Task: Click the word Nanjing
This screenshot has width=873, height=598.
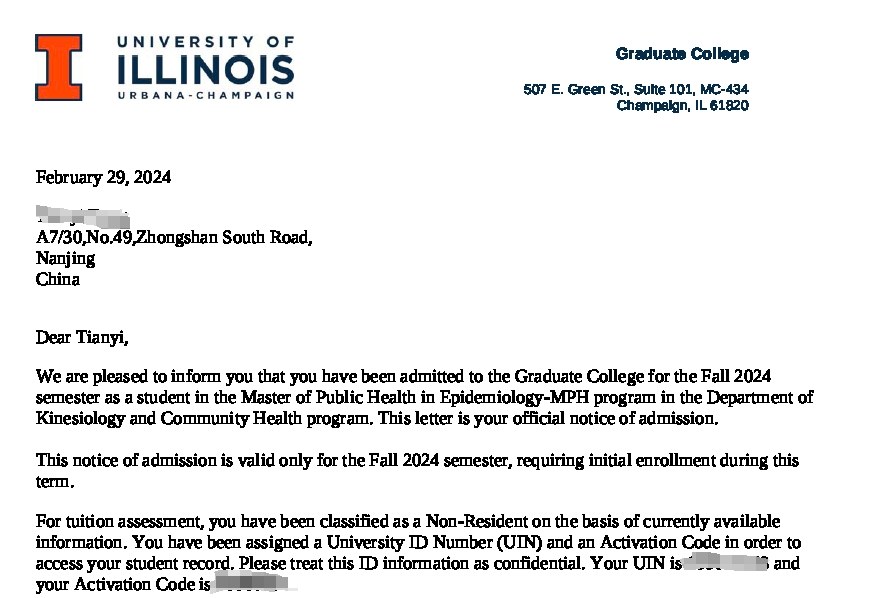Action: point(65,258)
